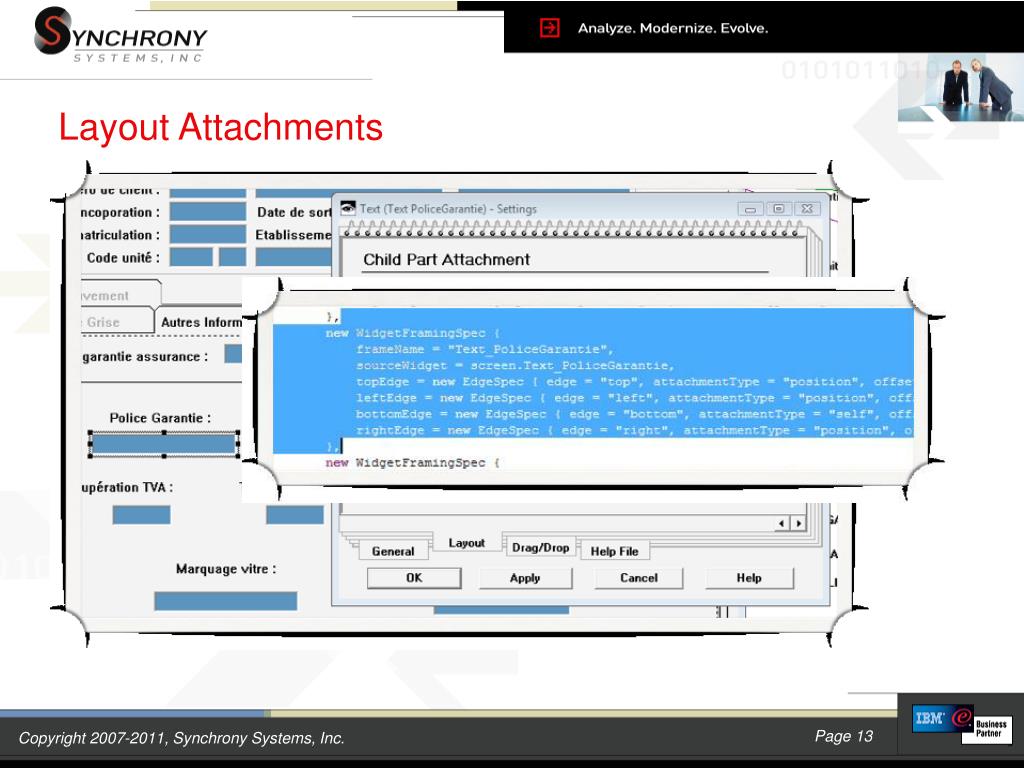
Task: Click the atriculation input field
Action: (208, 234)
